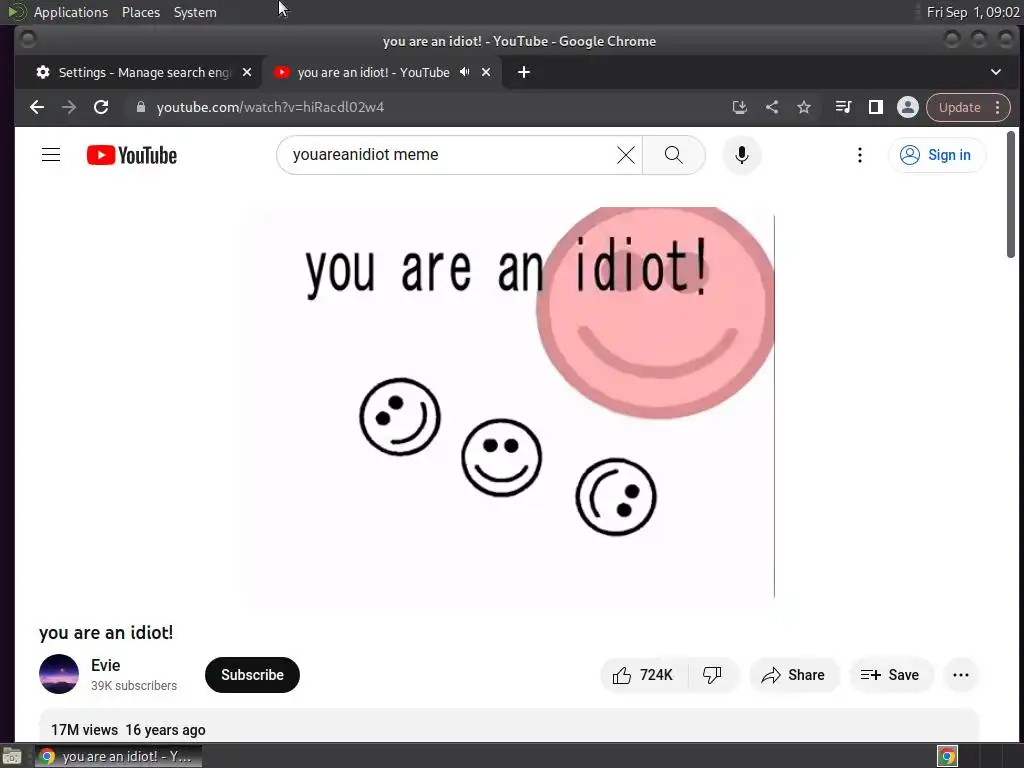The height and width of the screenshot is (768, 1024).
Task: Click the YouTube search magnifier button
Action: [673, 155]
